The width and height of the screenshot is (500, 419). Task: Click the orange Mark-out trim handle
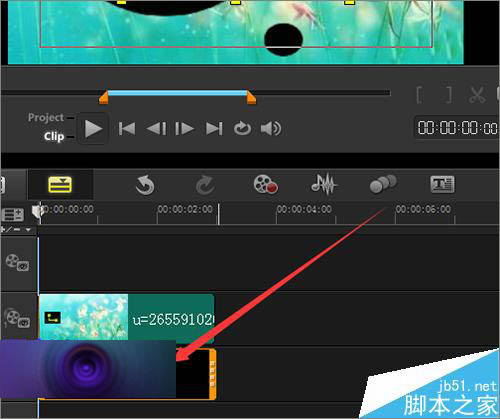pyautogui.click(x=251, y=97)
